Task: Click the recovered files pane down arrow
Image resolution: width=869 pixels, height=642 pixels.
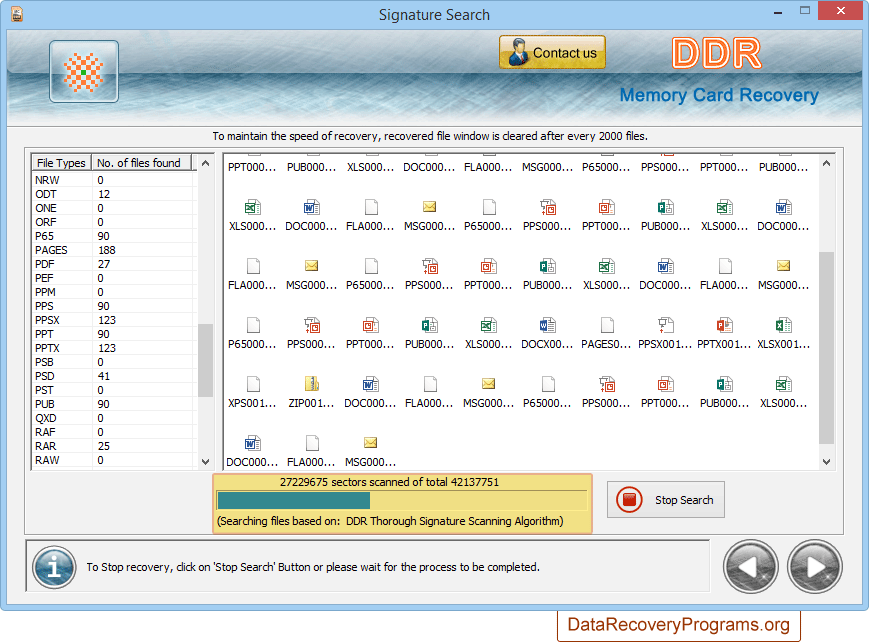Action: 826,461
